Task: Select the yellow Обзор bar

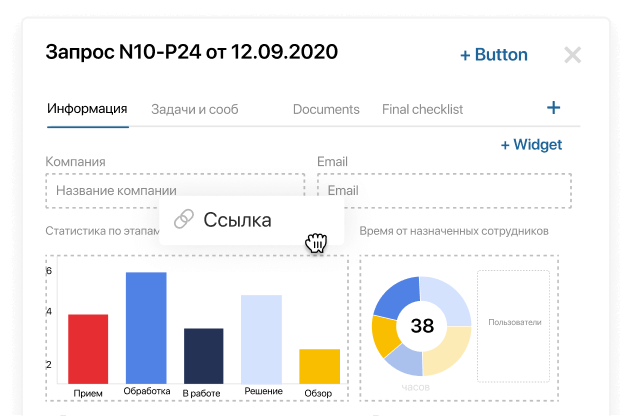Action: (x=319, y=365)
